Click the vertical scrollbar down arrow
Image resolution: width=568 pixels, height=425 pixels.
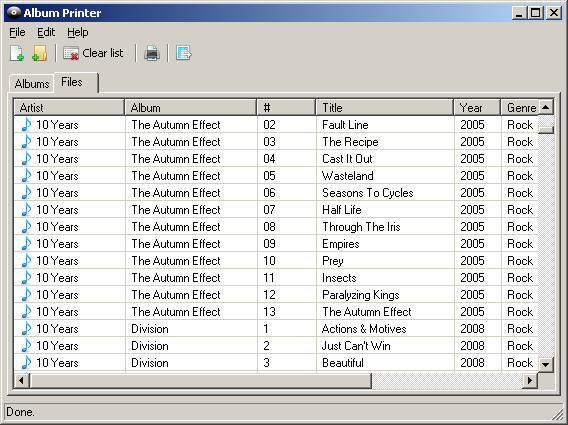pyautogui.click(x=546, y=364)
